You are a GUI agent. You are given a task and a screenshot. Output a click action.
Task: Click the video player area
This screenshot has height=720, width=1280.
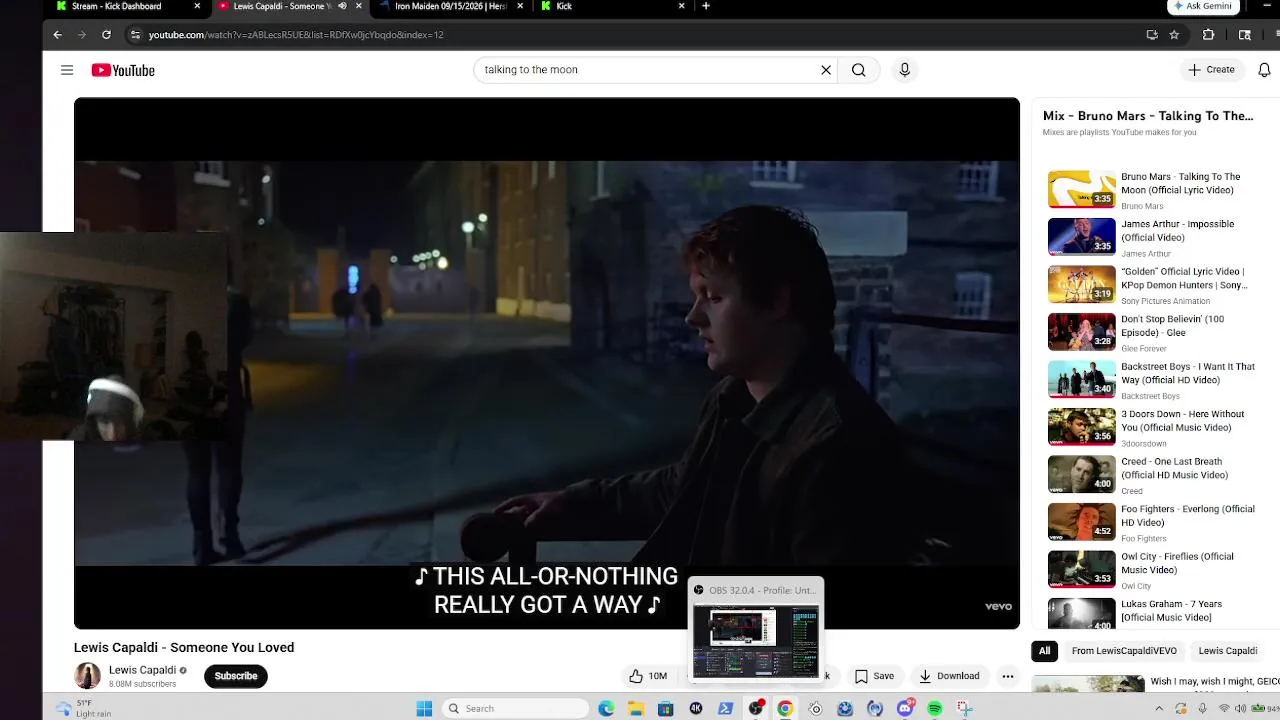pyautogui.click(x=547, y=363)
